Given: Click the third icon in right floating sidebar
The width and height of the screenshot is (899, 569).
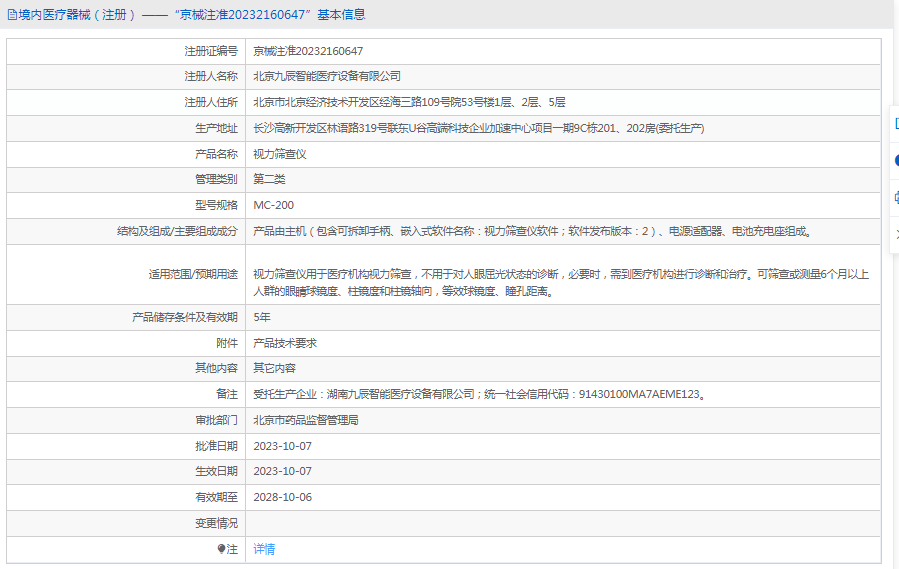Looking at the screenshot, I should tap(894, 197).
